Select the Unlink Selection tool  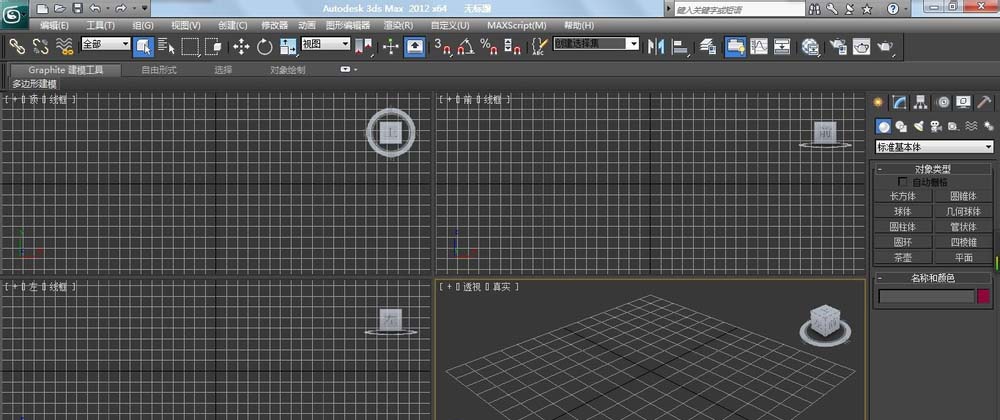click(41, 46)
